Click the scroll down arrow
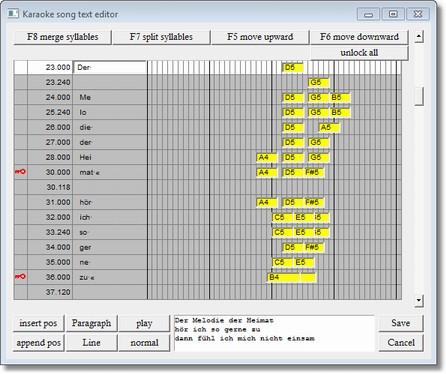 pyautogui.click(x=419, y=301)
